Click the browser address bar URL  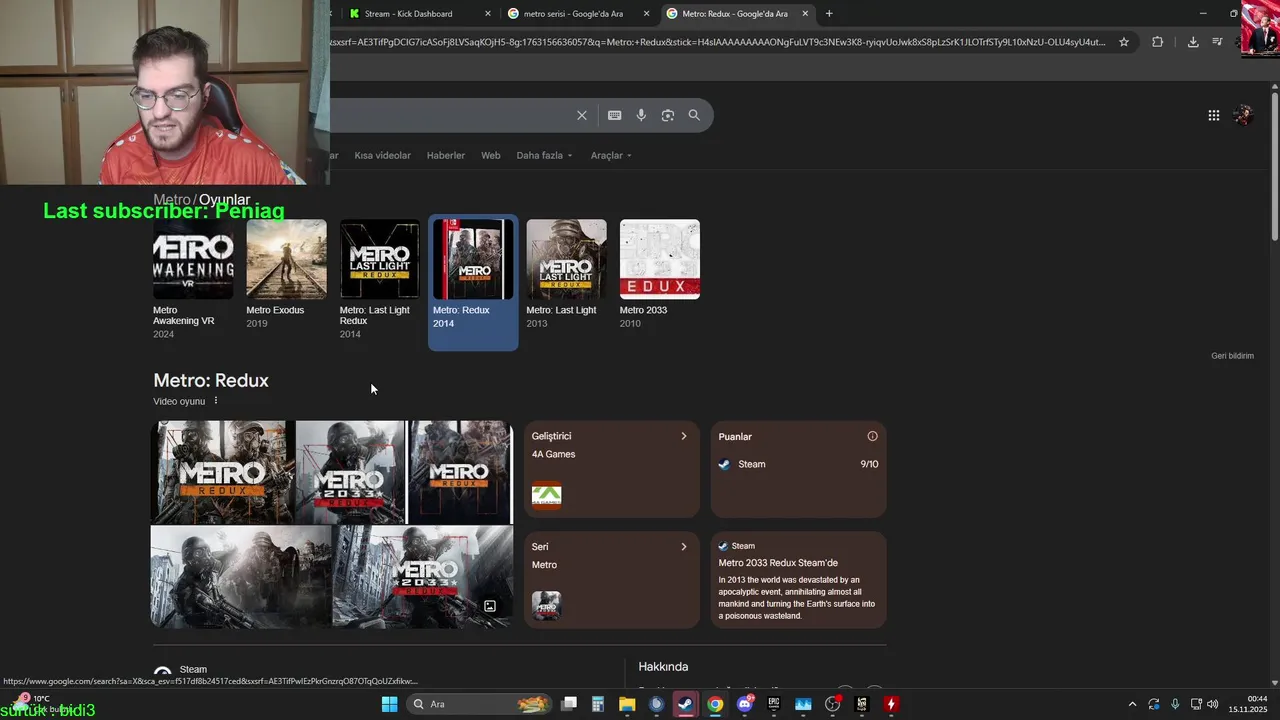click(x=718, y=42)
